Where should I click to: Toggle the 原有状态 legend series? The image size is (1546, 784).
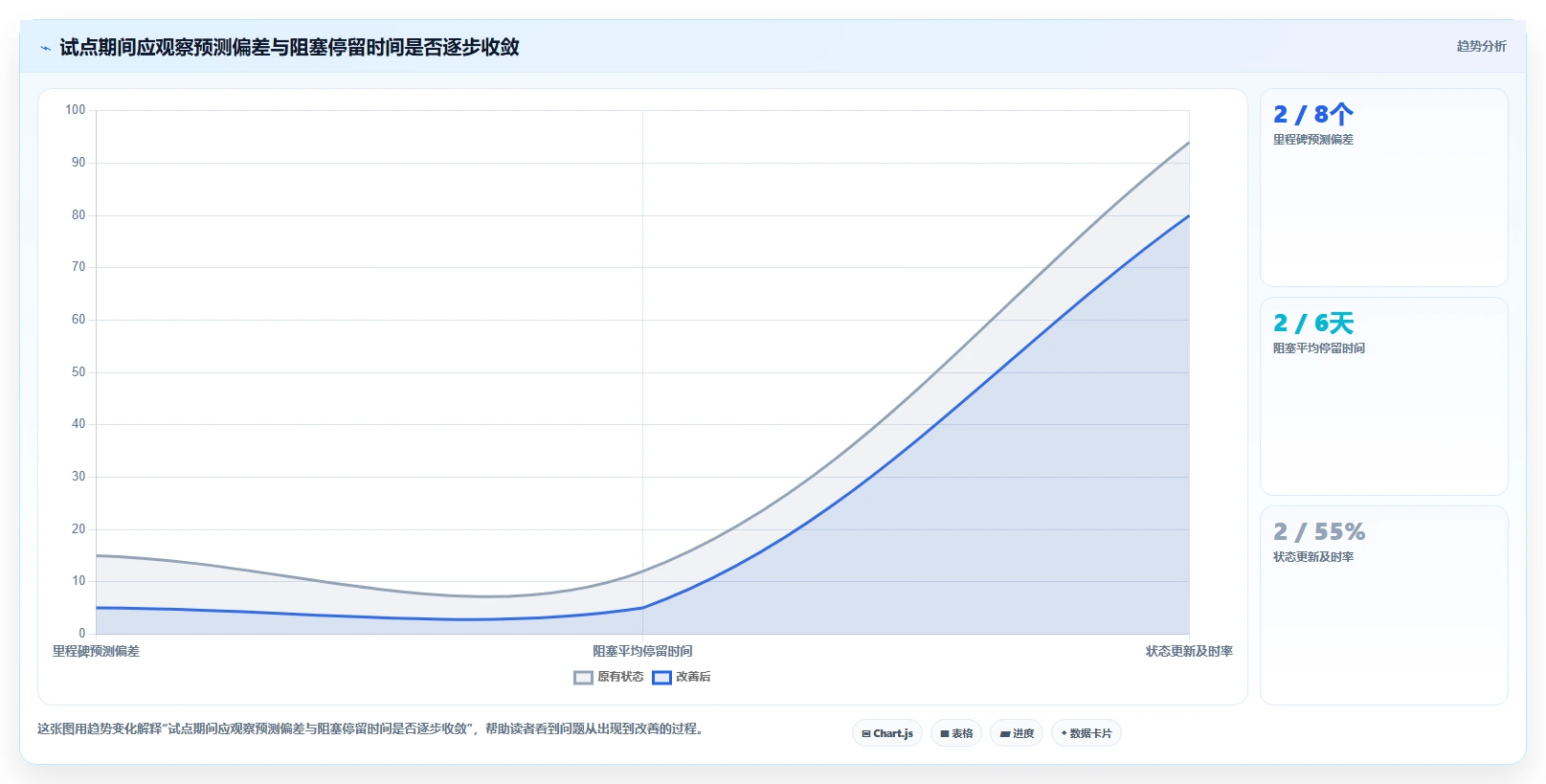tap(609, 677)
